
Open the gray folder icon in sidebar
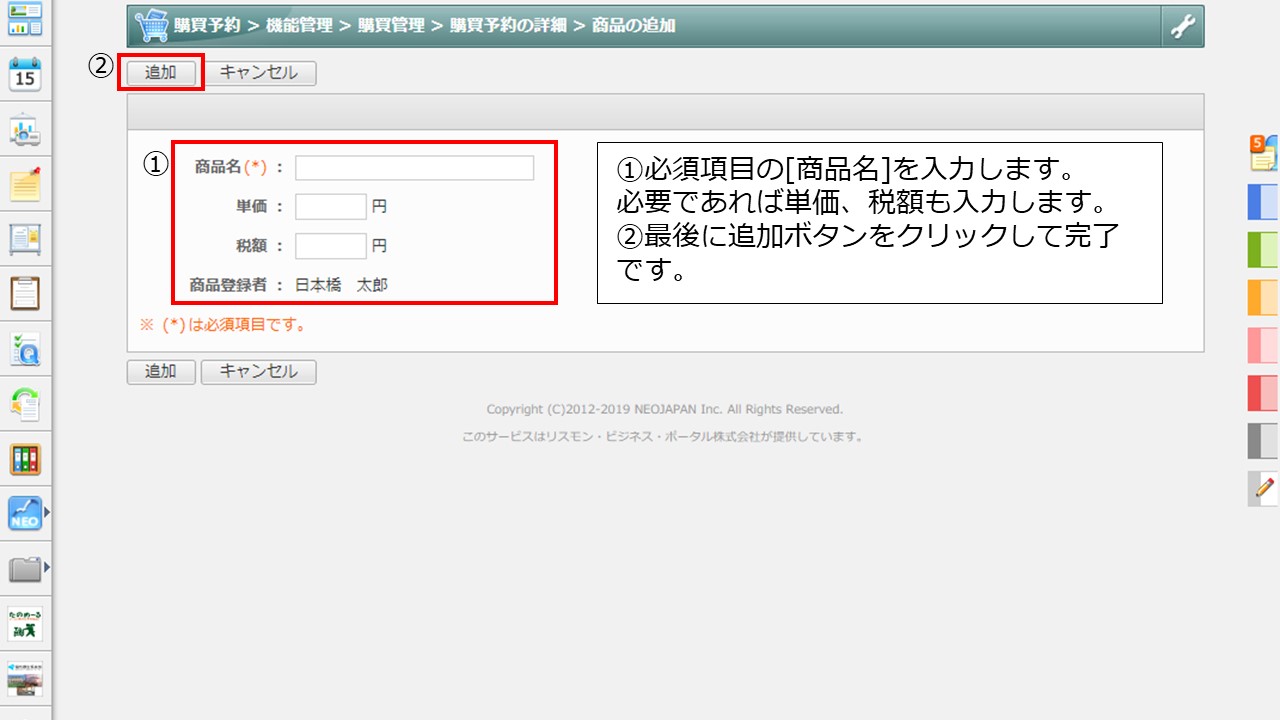[x=24, y=569]
